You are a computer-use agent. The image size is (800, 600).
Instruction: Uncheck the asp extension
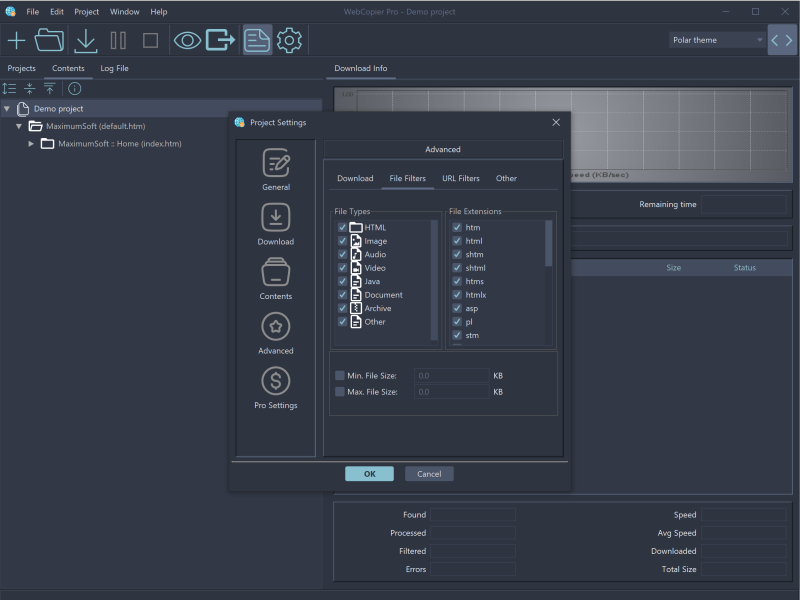pyautogui.click(x=457, y=308)
